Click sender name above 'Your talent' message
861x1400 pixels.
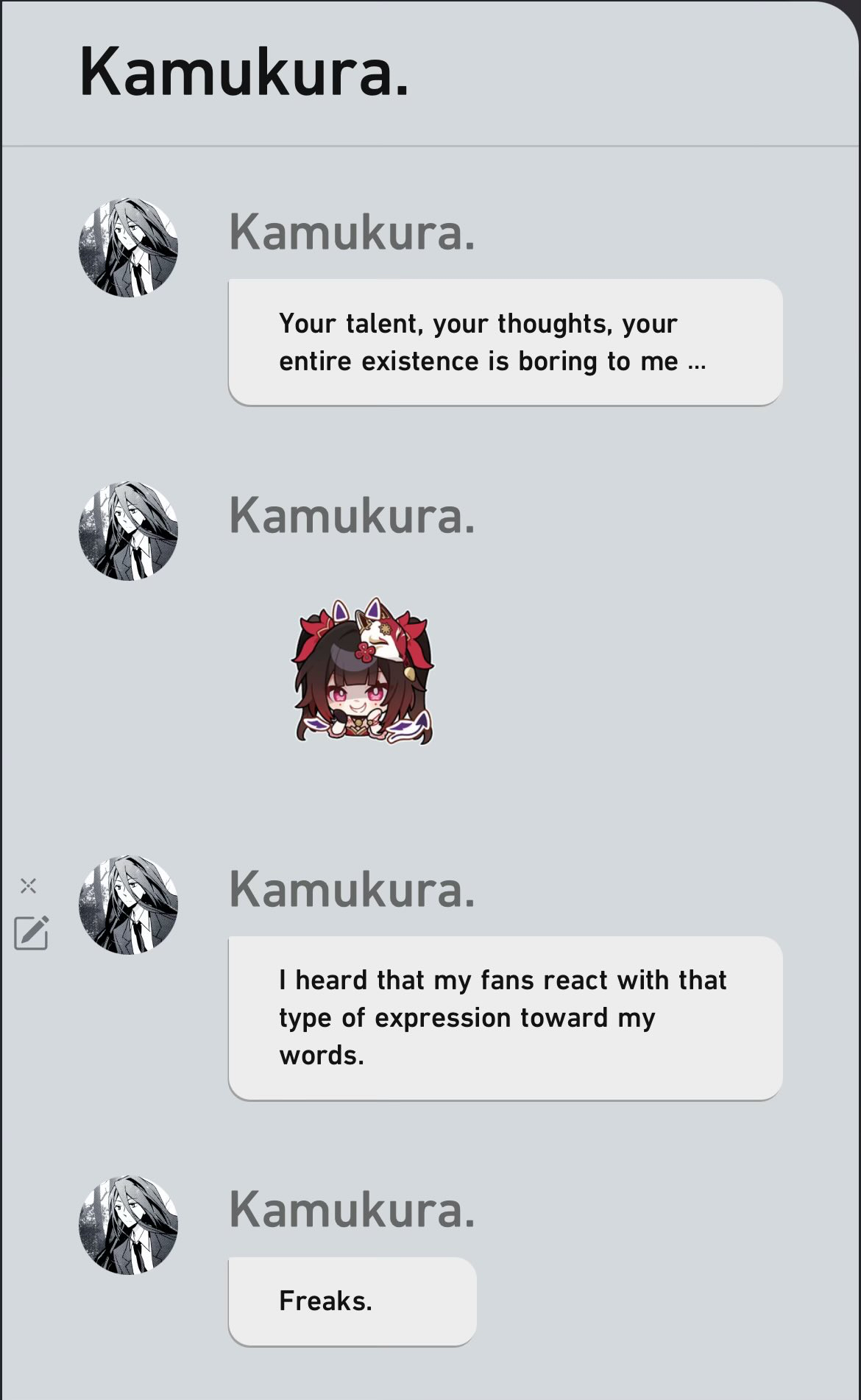click(x=352, y=232)
